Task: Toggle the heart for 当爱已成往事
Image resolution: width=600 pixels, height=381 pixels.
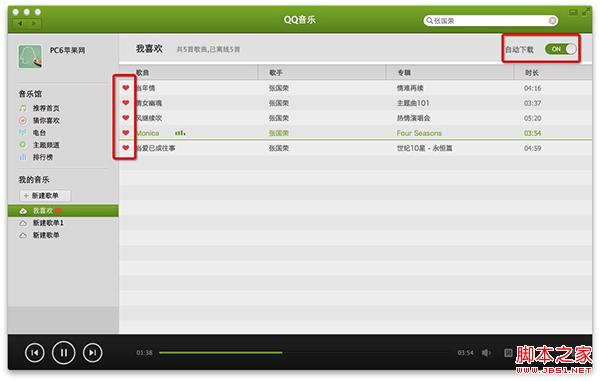Action: pos(126,148)
